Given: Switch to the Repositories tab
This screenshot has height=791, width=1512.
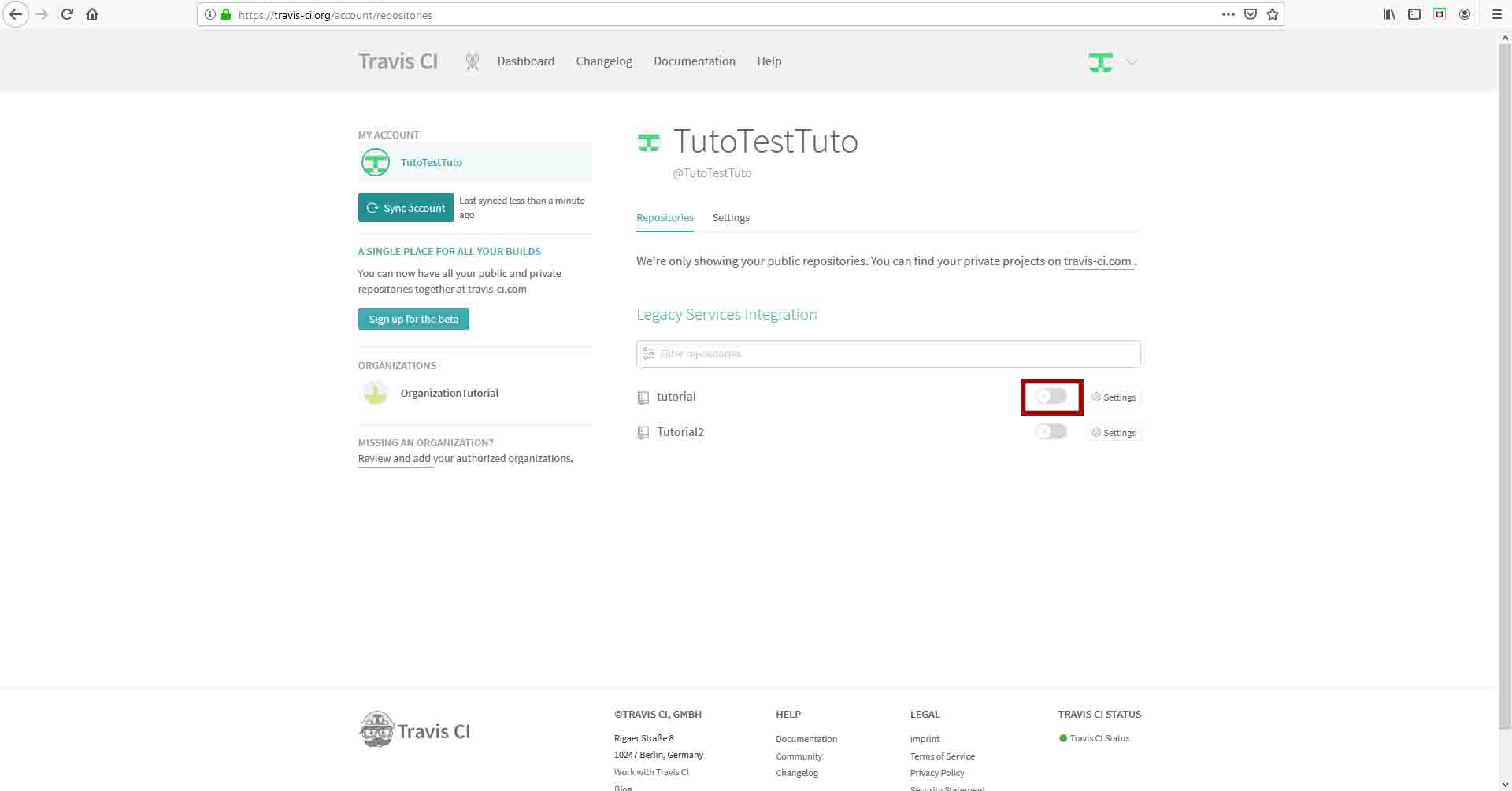Looking at the screenshot, I should click(x=665, y=218).
